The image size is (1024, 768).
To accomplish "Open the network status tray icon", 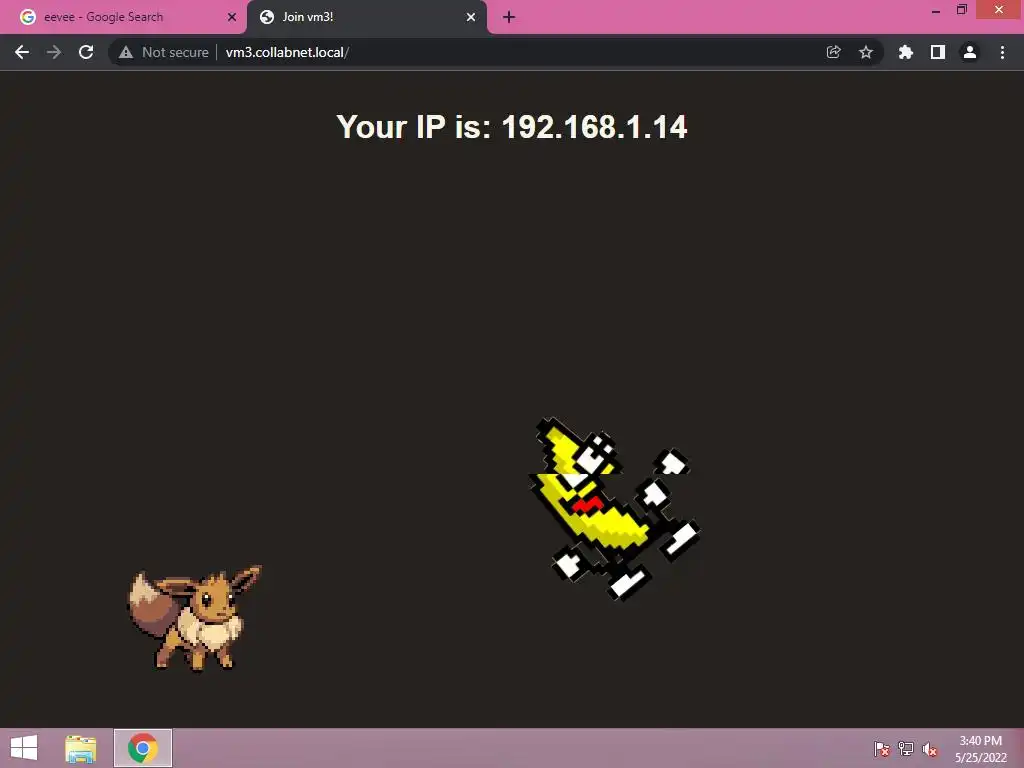I will [906, 748].
